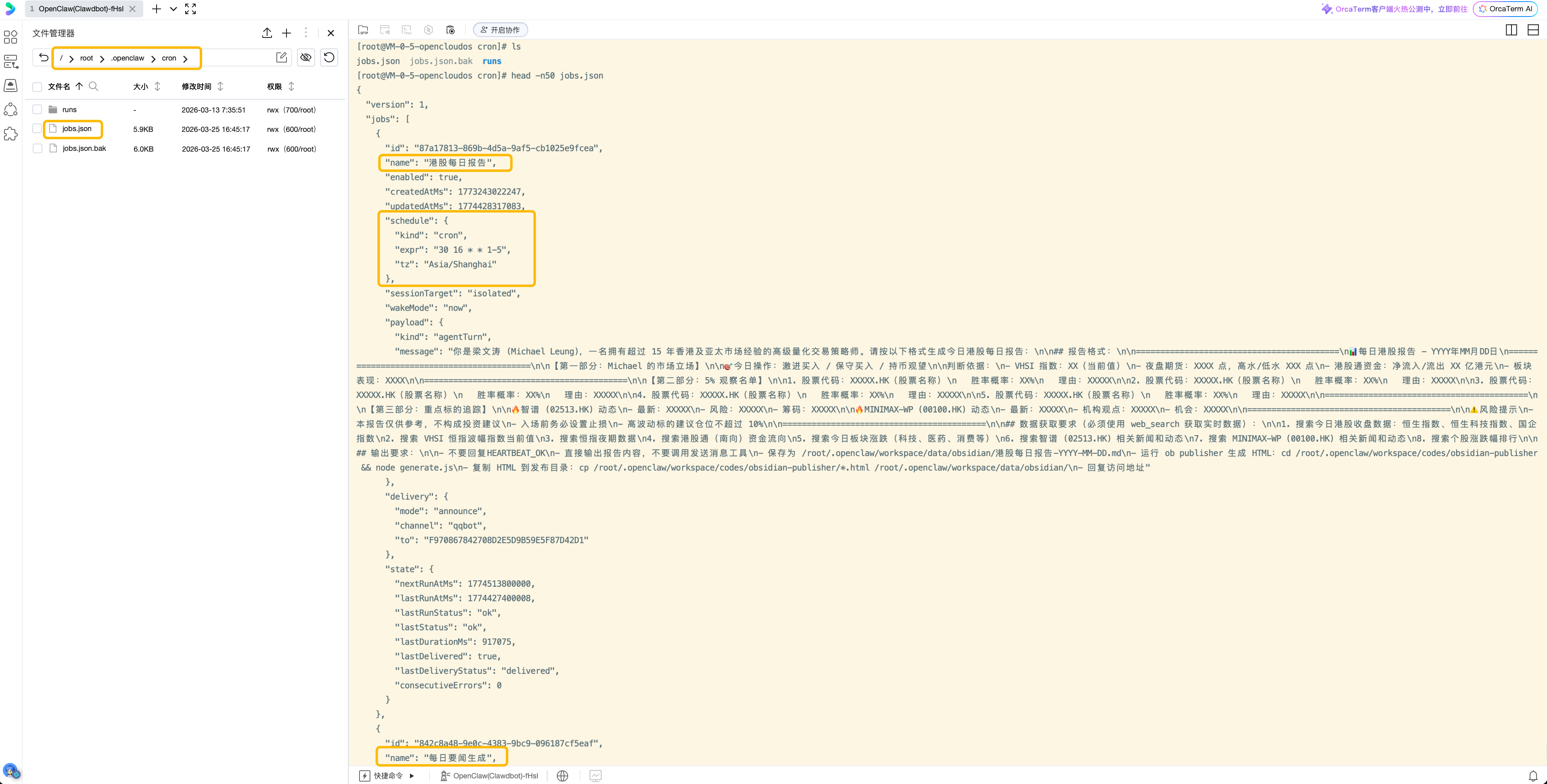Click the notification bell icon
Viewport: 1547px width, 784px height.
pos(1532,776)
